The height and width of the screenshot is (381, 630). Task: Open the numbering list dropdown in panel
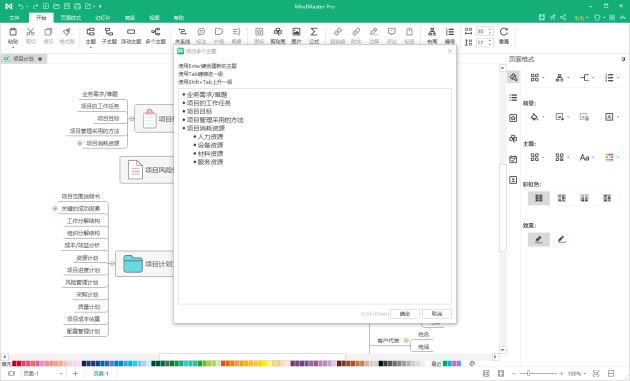[x=612, y=78]
